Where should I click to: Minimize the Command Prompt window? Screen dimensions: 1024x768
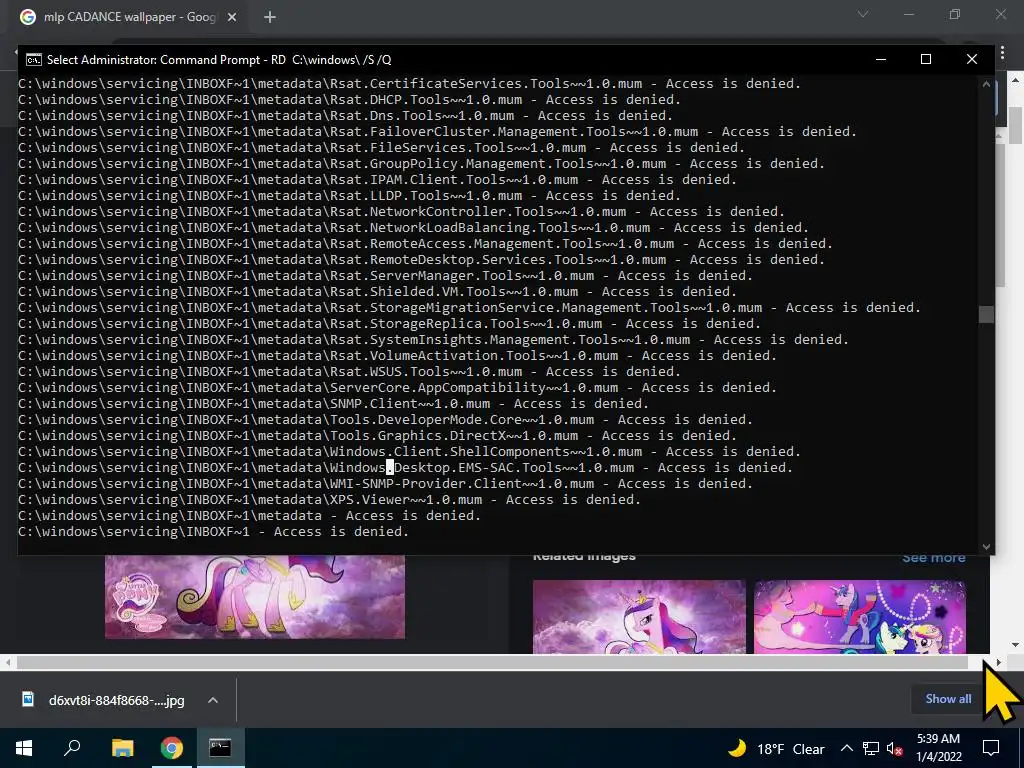coord(881,59)
